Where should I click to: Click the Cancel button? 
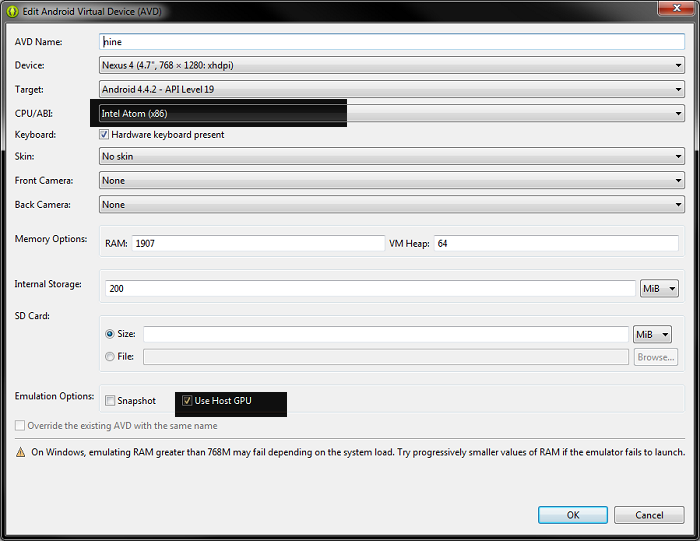coord(649,515)
